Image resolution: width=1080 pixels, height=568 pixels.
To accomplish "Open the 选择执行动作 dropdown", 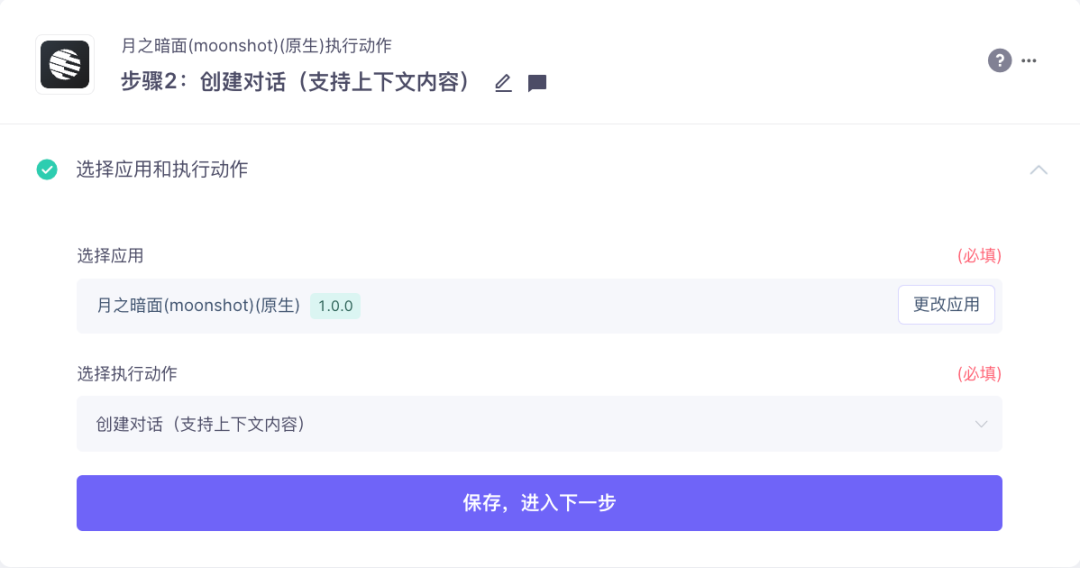I will point(539,424).
